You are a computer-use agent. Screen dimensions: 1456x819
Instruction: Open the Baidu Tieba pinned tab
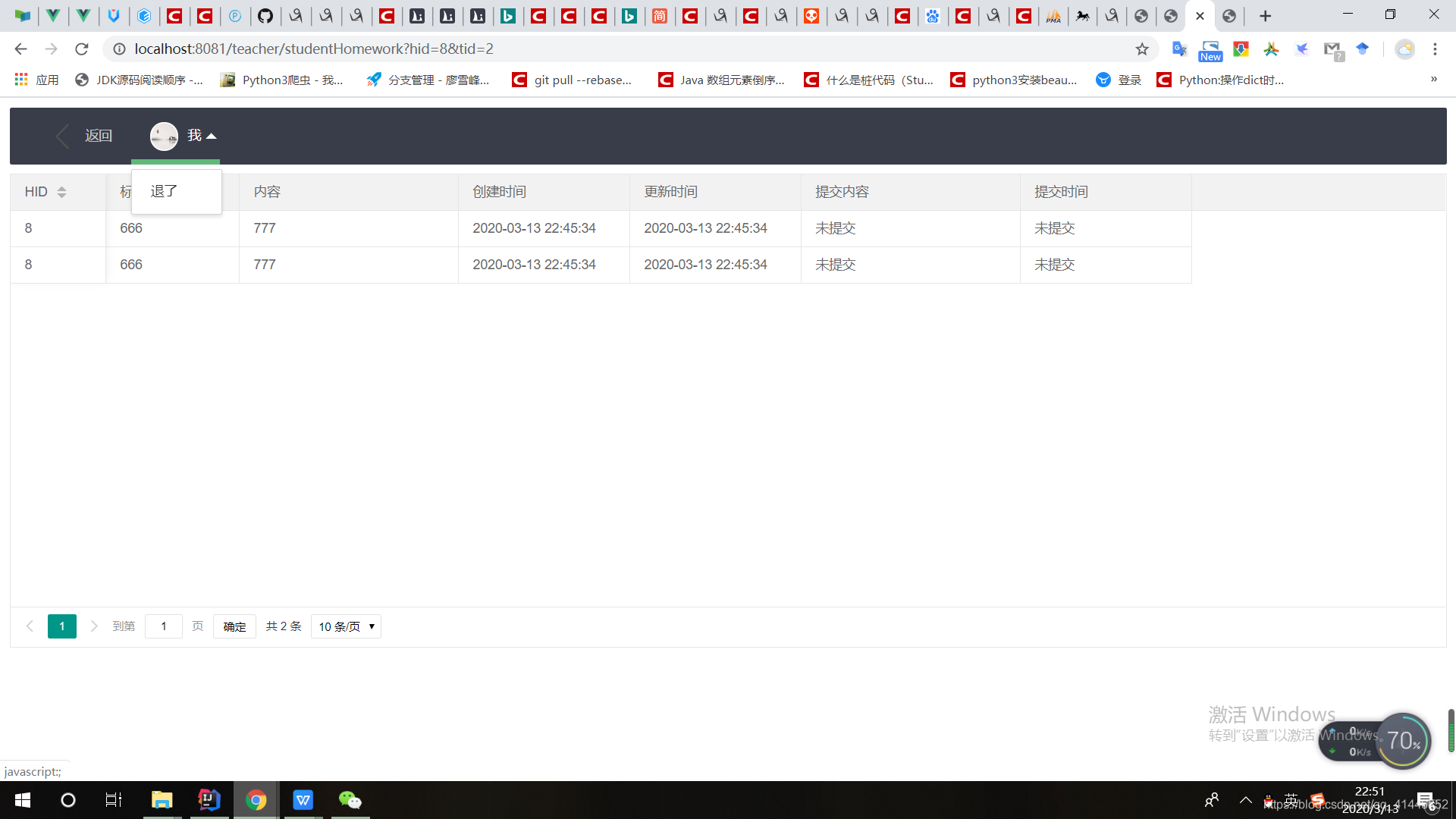click(934, 16)
